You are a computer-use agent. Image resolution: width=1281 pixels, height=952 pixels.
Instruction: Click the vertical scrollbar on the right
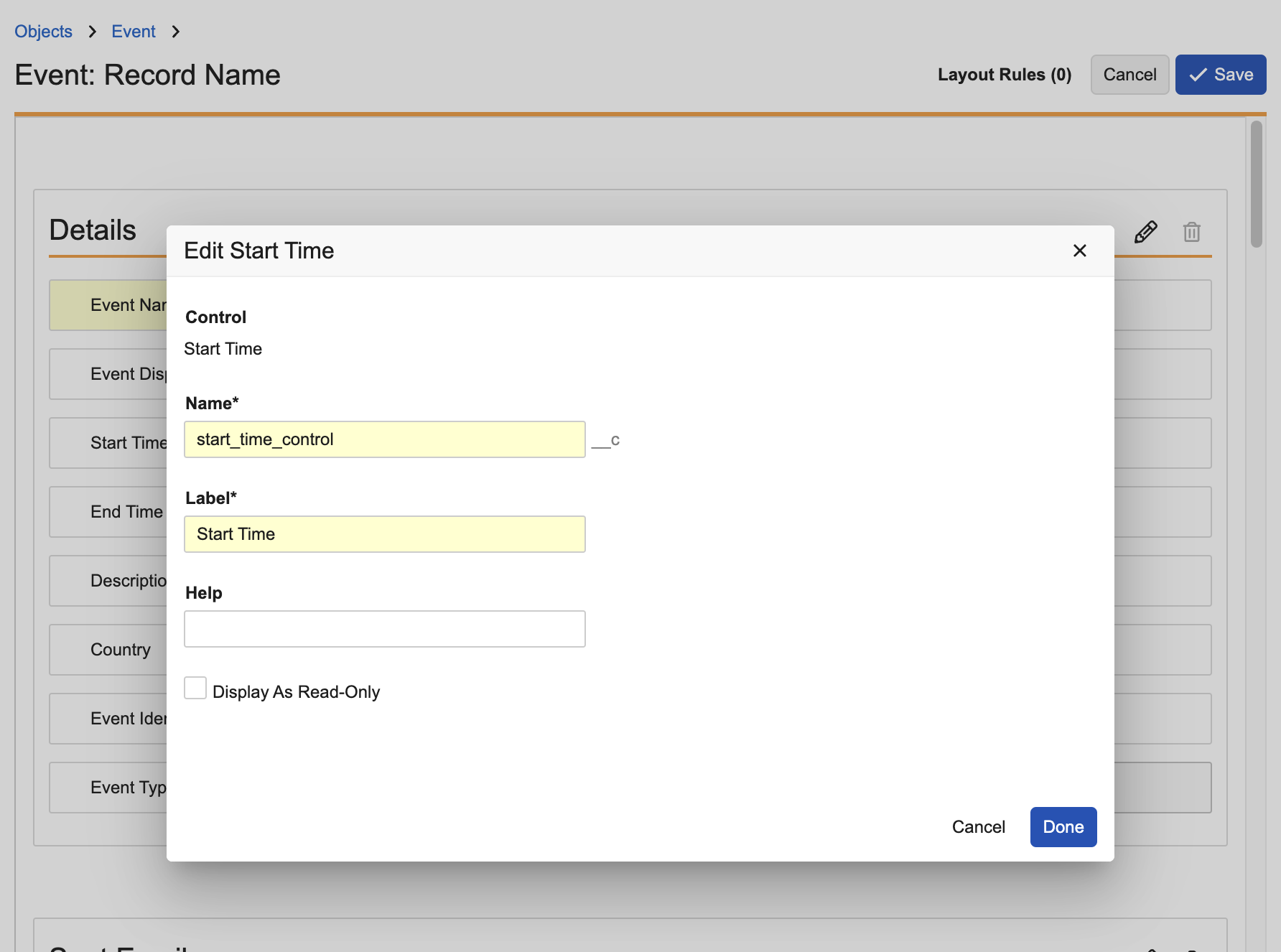(1256, 184)
